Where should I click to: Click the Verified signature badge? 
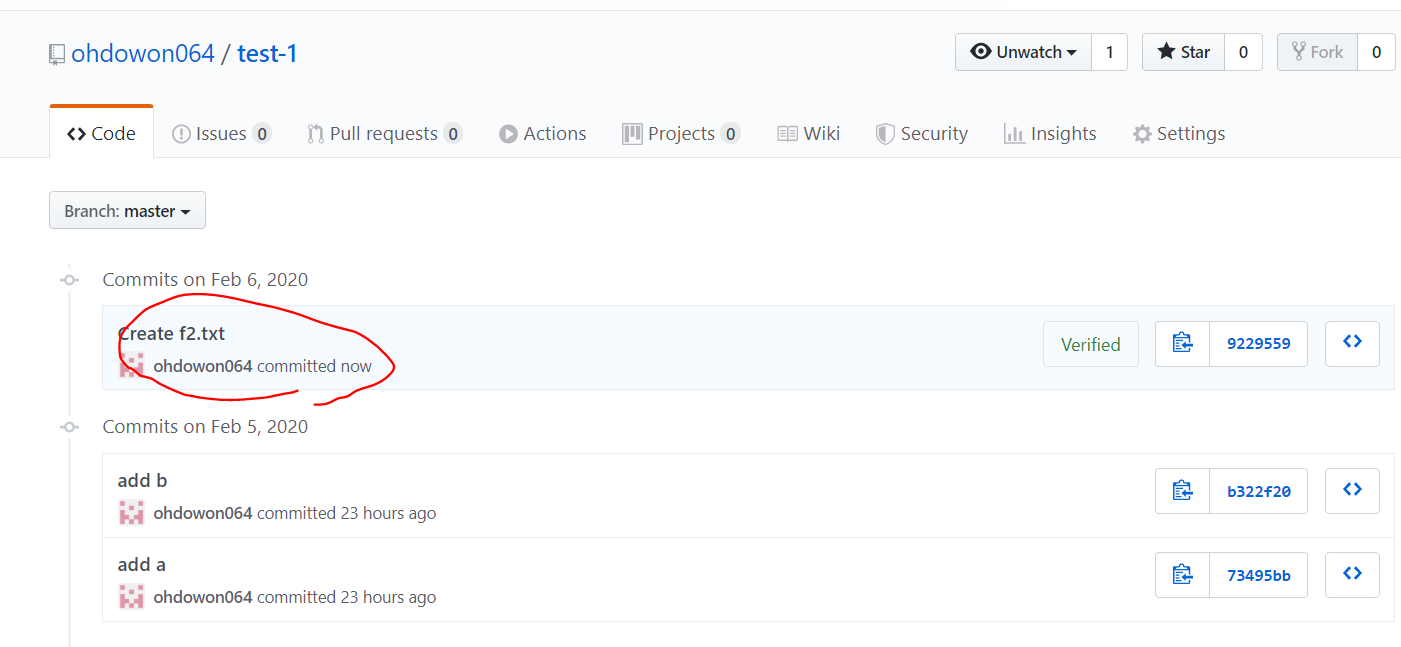[x=1091, y=344]
